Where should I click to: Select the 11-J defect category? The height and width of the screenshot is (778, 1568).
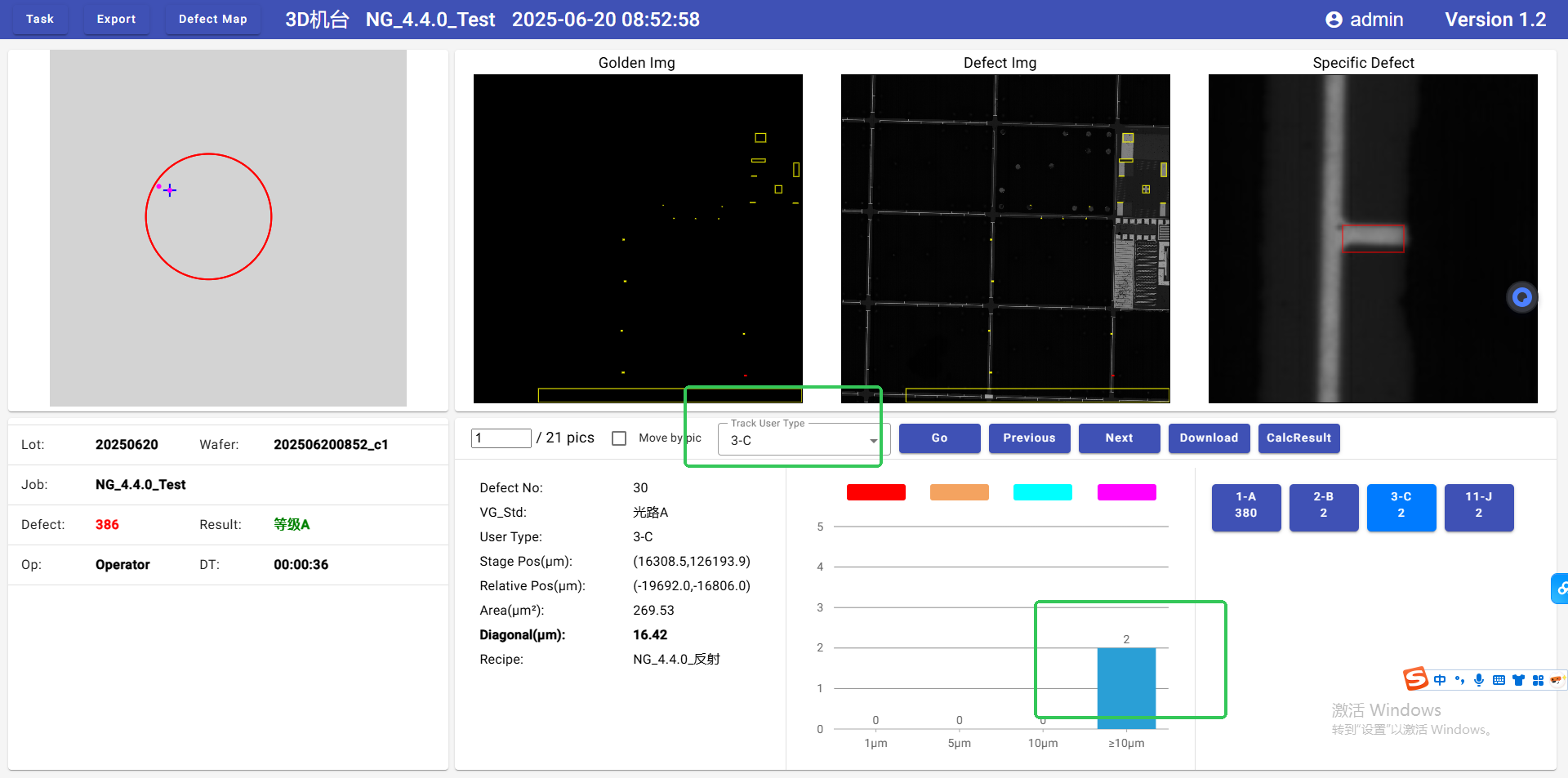pyautogui.click(x=1479, y=507)
